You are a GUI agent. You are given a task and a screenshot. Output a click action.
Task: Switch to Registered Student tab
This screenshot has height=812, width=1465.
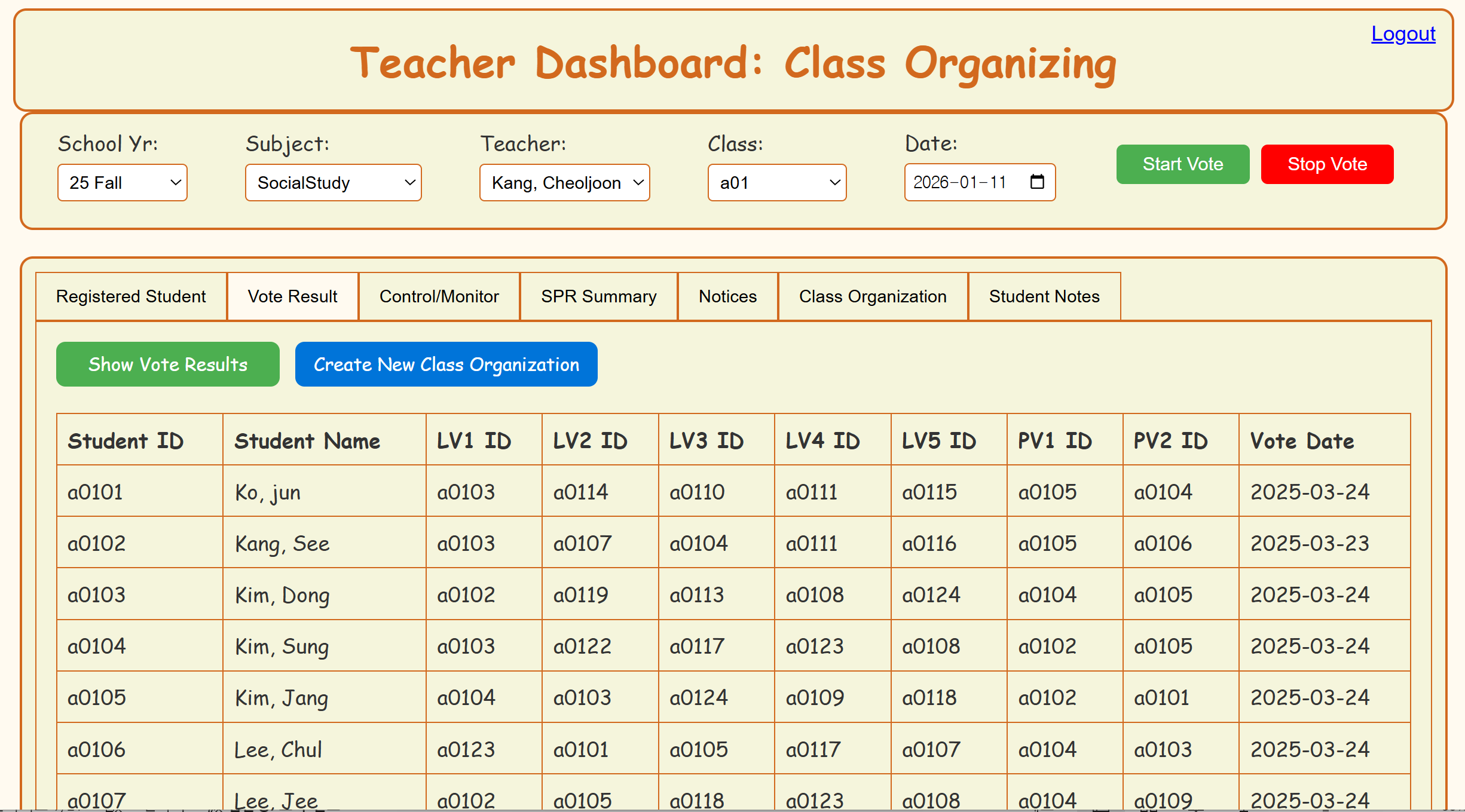[x=131, y=296]
